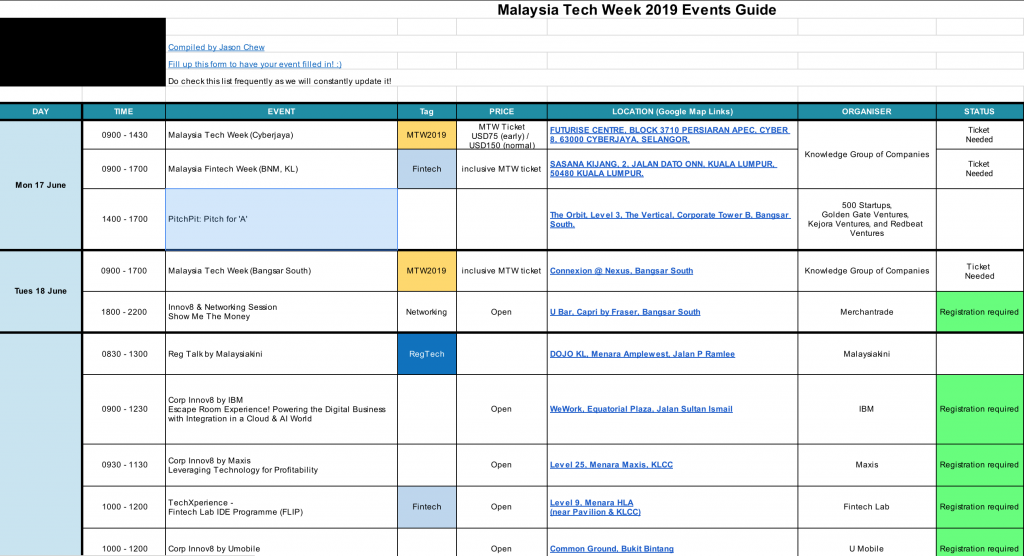Select the '0930 - 1130' time cell
Viewport: 1024px width, 556px height.
tap(123, 465)
